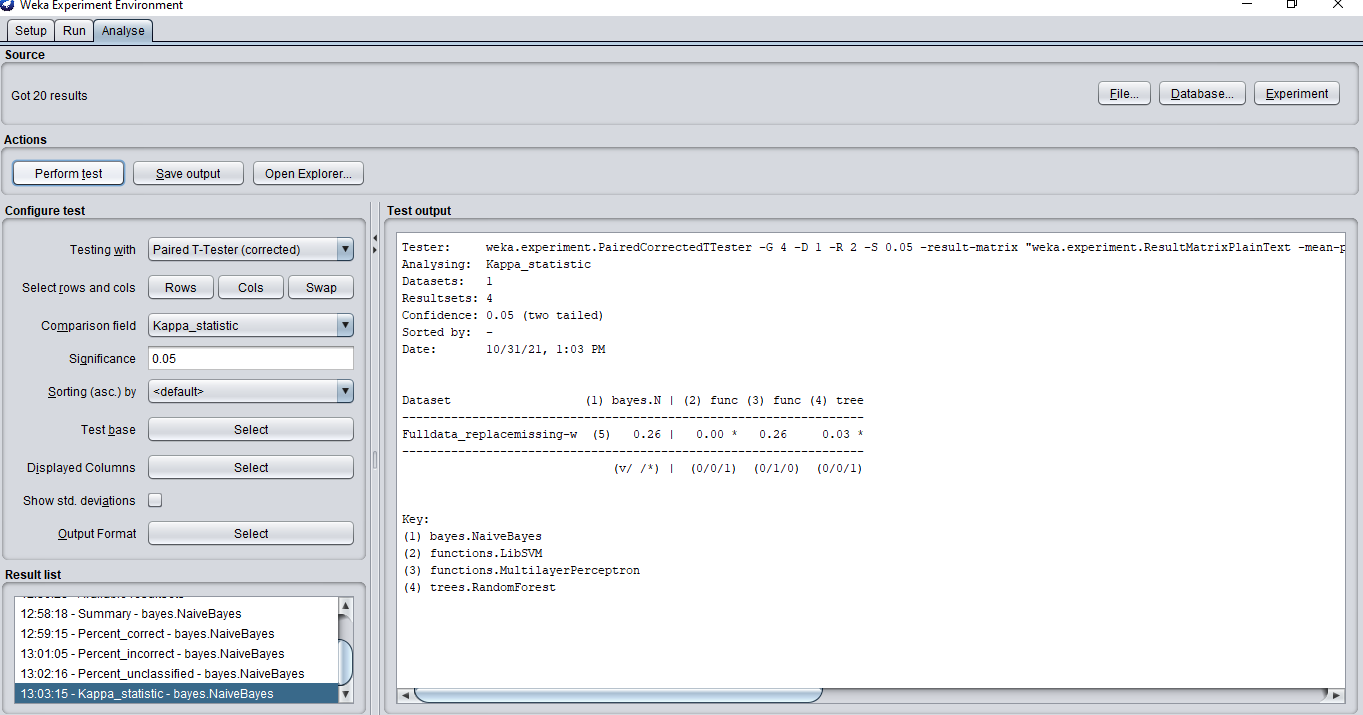The height and width of the screenshot is (715, 1363).
Task: Click 'Confidence: 0.05 (two tailed)' line
Action: pos(503,315)
